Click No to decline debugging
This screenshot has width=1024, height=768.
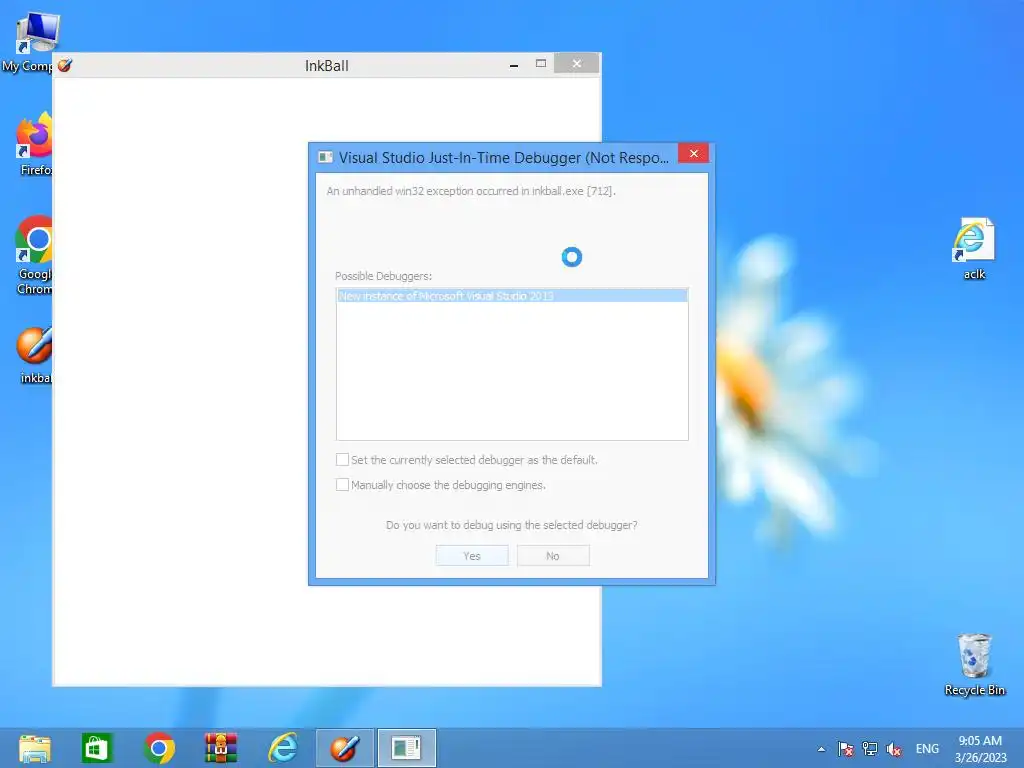[x=553, y=556]
